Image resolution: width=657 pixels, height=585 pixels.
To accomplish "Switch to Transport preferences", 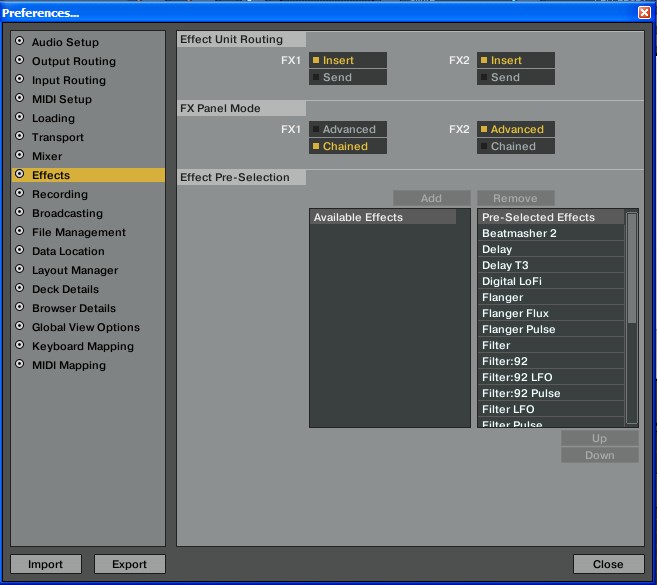I will (58, 137).
